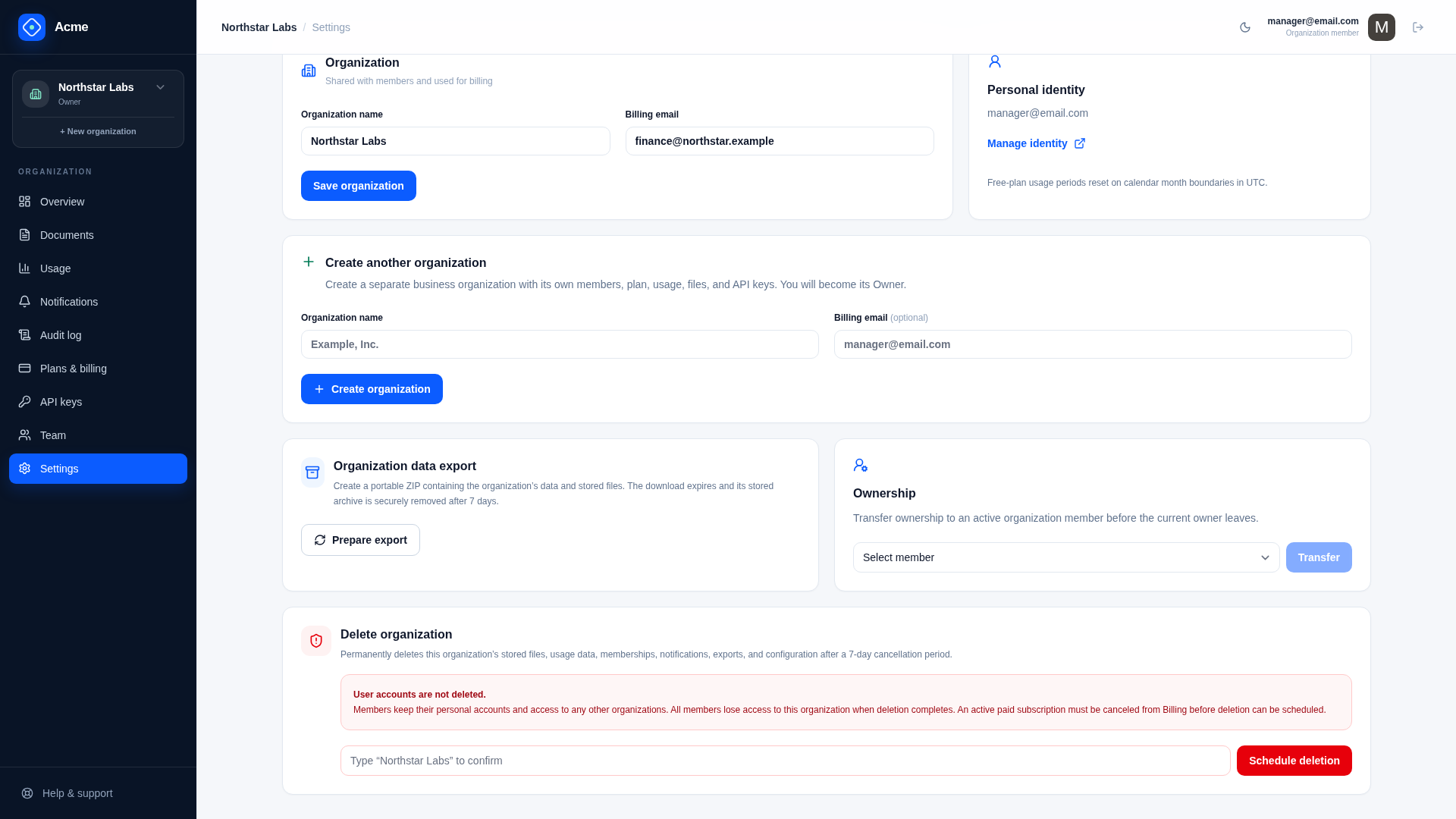Select Settings in the sidebar

click(x=98, y=469)
